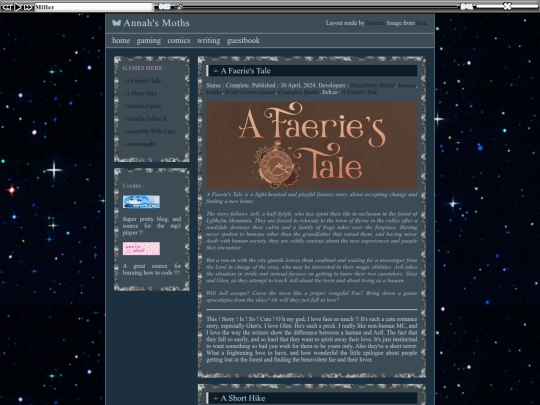Adjust the volume slider knob
The width and height of the screenshot is (540, 405).
tap(507, 6)
